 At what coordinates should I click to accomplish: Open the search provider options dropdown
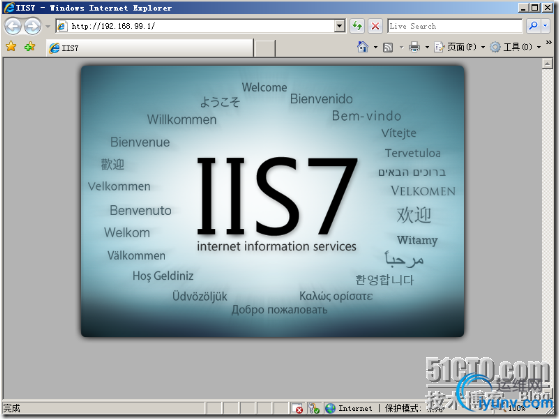pyautogui.click(x=545, y=26)
